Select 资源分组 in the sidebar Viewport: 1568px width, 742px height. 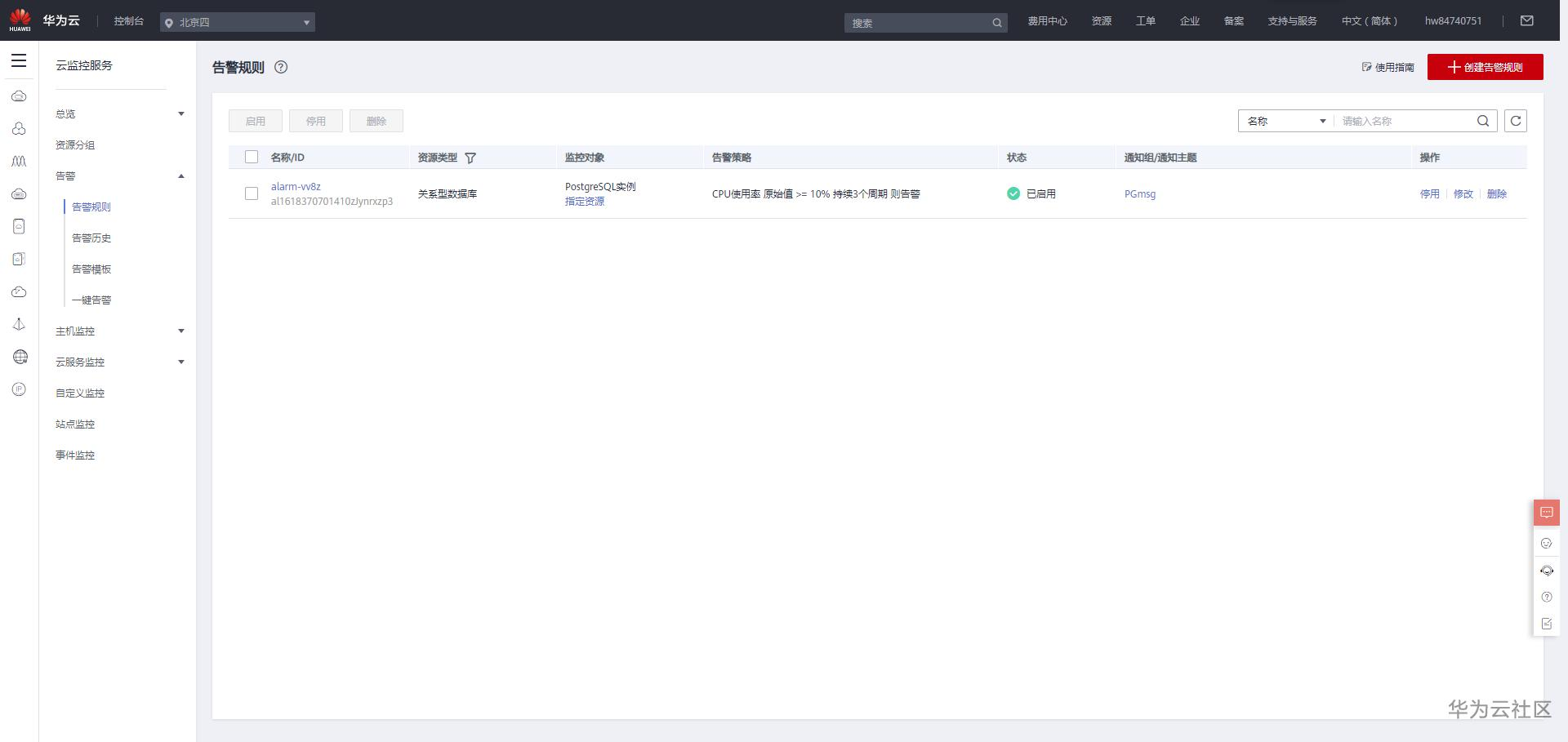[75, 144]
